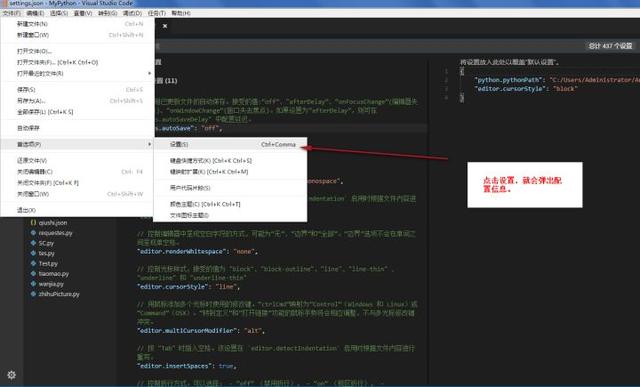Click the 总计 437 个设置 counter label

pyautogui.click(x=610, y=46)
